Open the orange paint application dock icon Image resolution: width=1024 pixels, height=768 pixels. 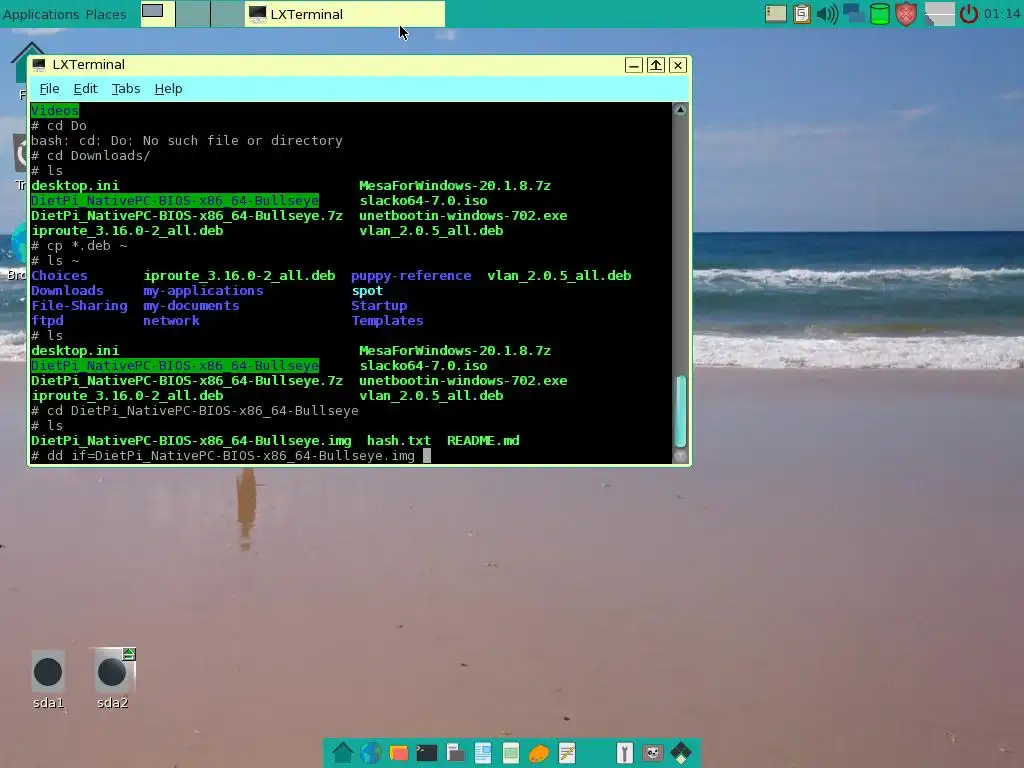(539, 754)
